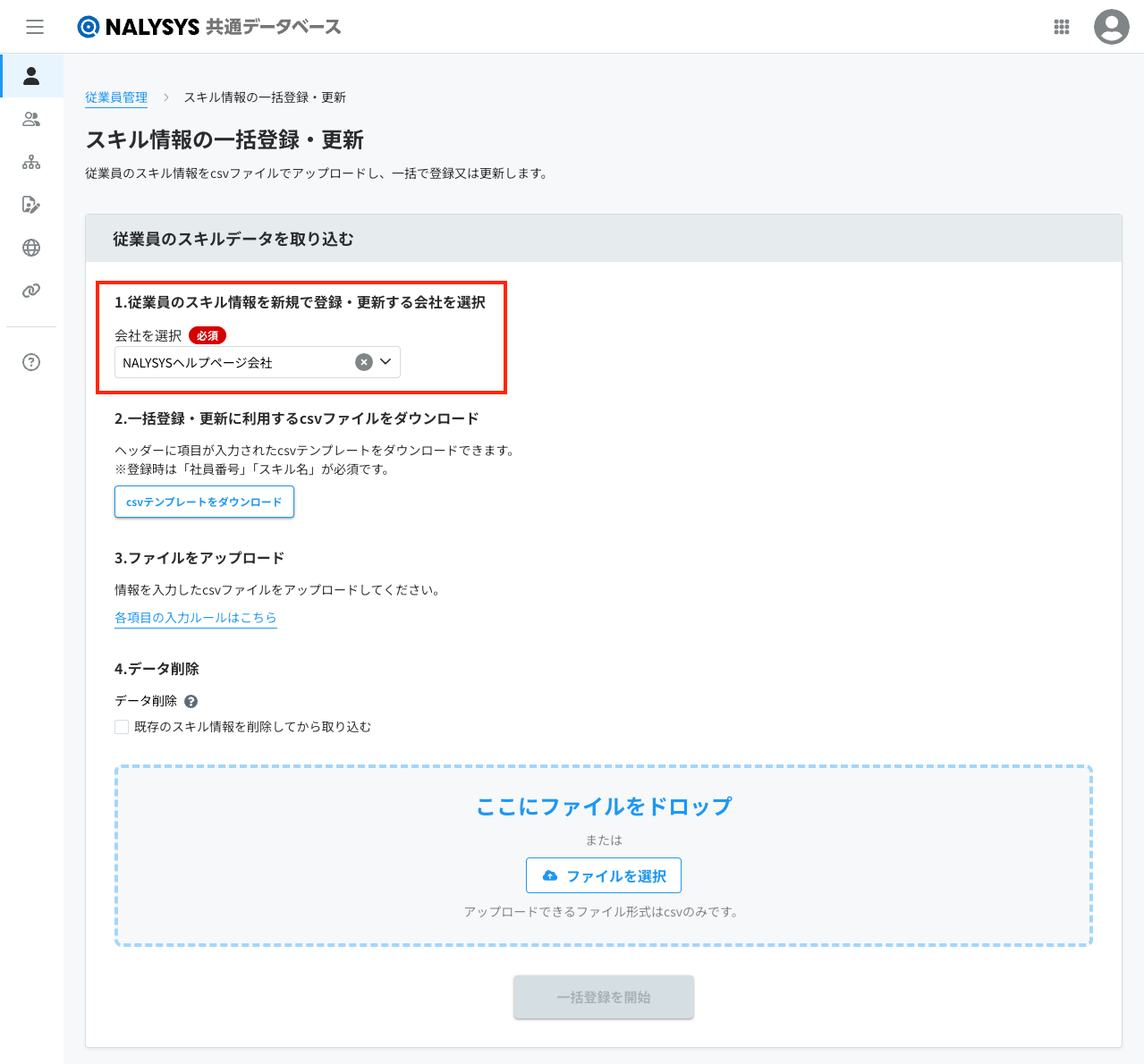Show the データ削除 help tooltip icon
Viewport: 1144px width, 1064px height.
[x=191, y=702]
